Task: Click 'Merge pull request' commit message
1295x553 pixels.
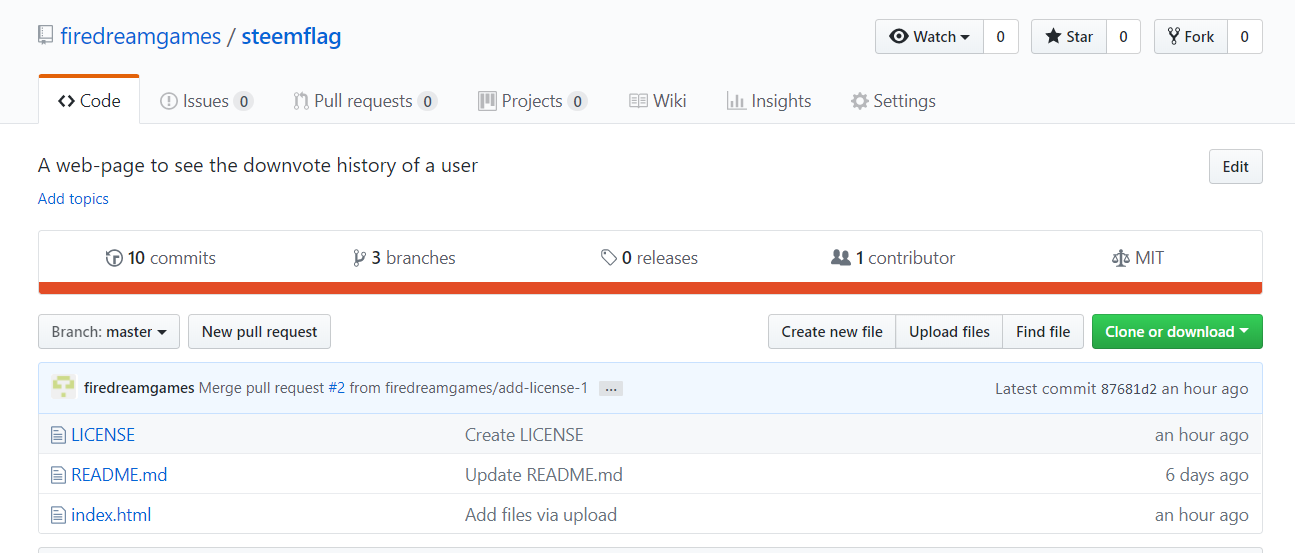Action: point(261,388)
